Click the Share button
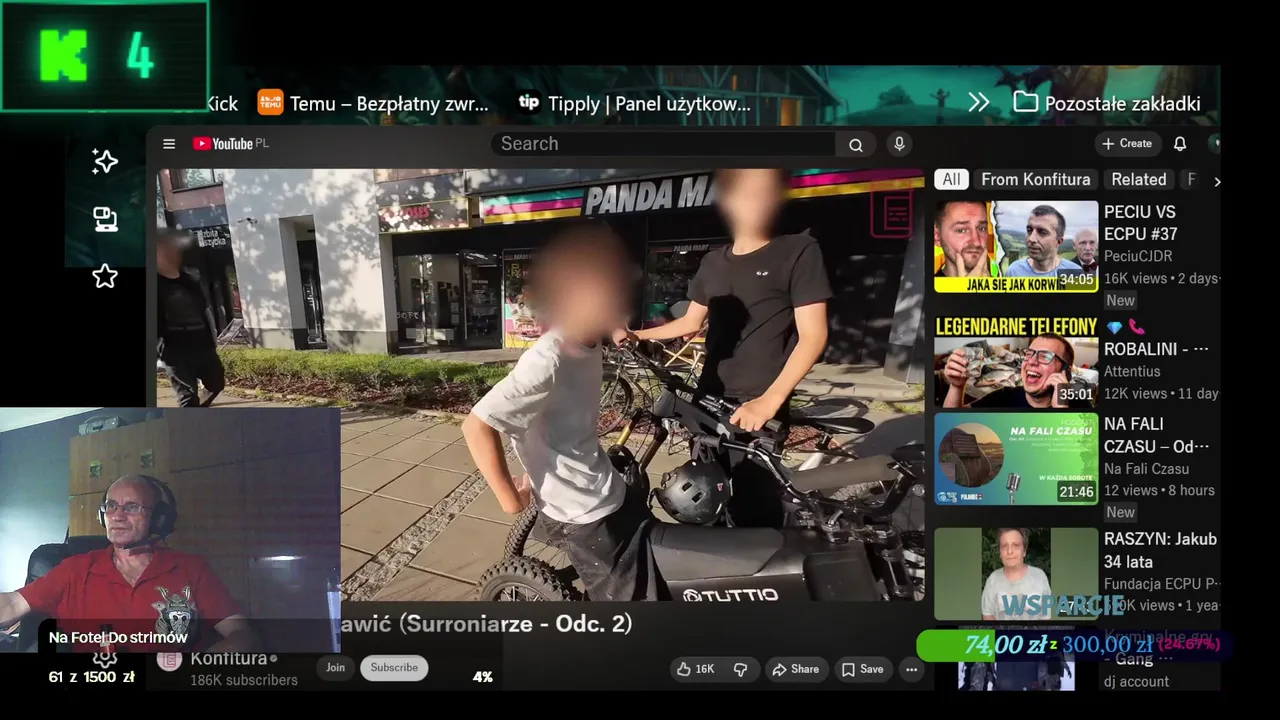 [795, 669]
